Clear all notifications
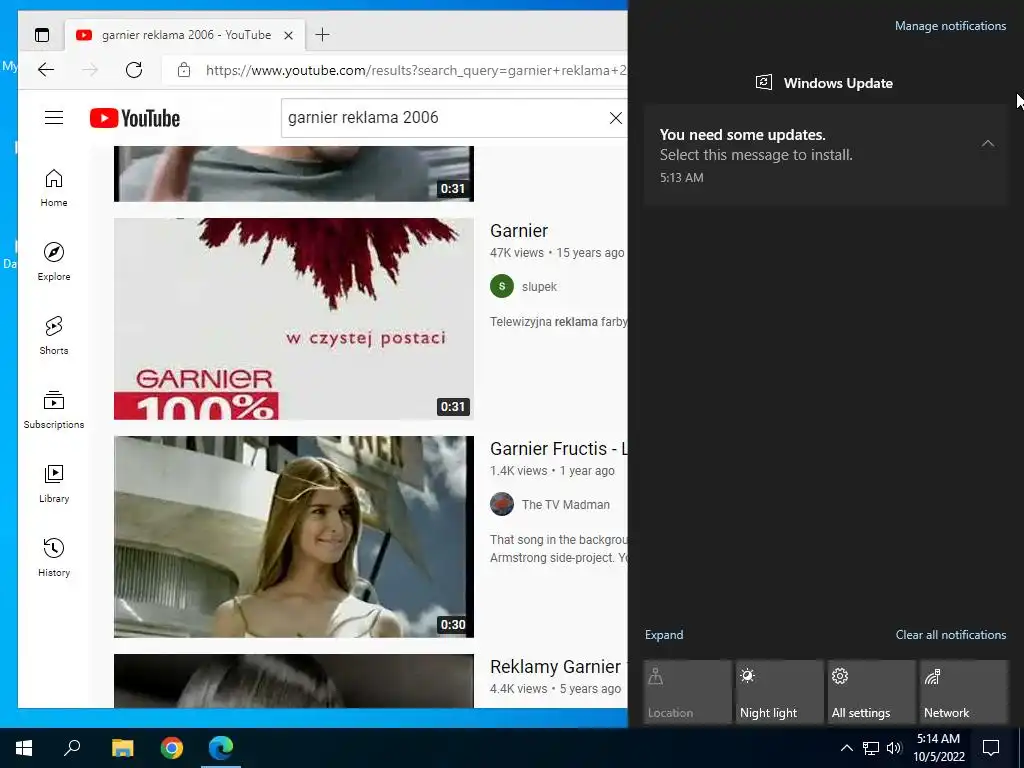The height and width of the screenshot is (768, 1024). tap(951, 635)
